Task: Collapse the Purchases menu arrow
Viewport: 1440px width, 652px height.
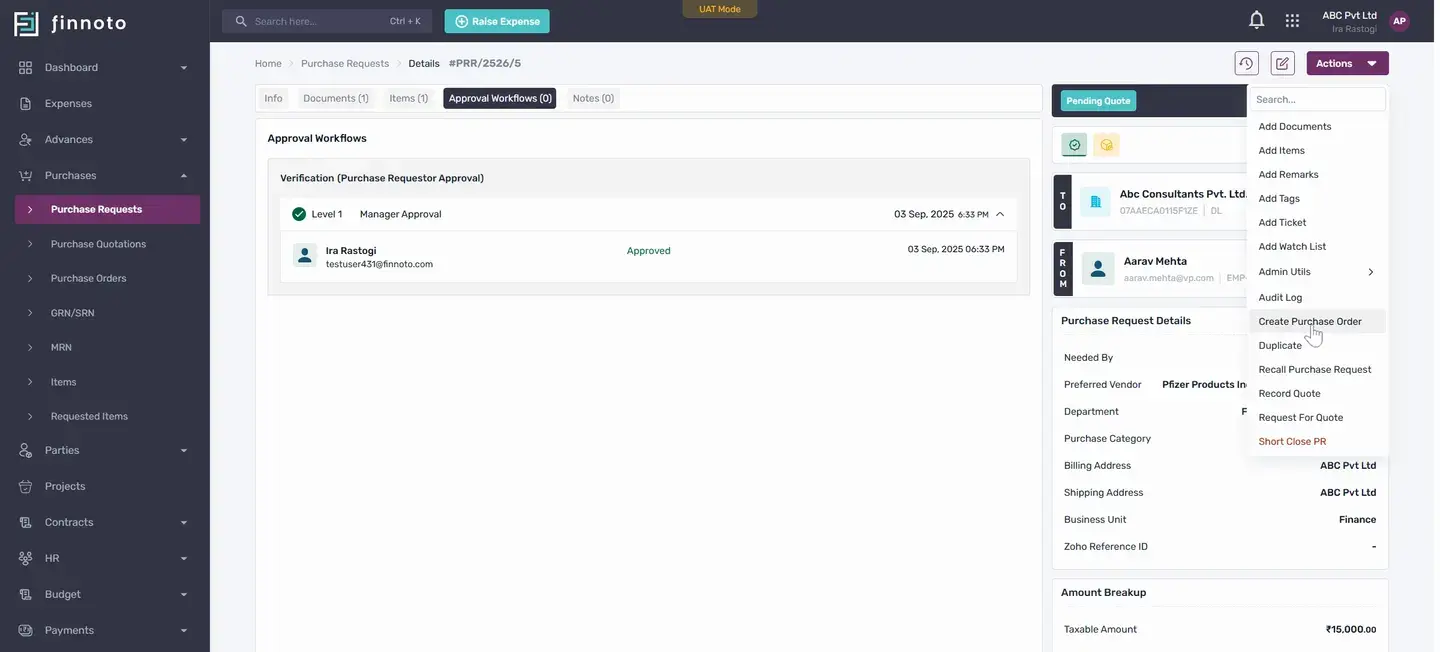Action: (x=183, y=176)
